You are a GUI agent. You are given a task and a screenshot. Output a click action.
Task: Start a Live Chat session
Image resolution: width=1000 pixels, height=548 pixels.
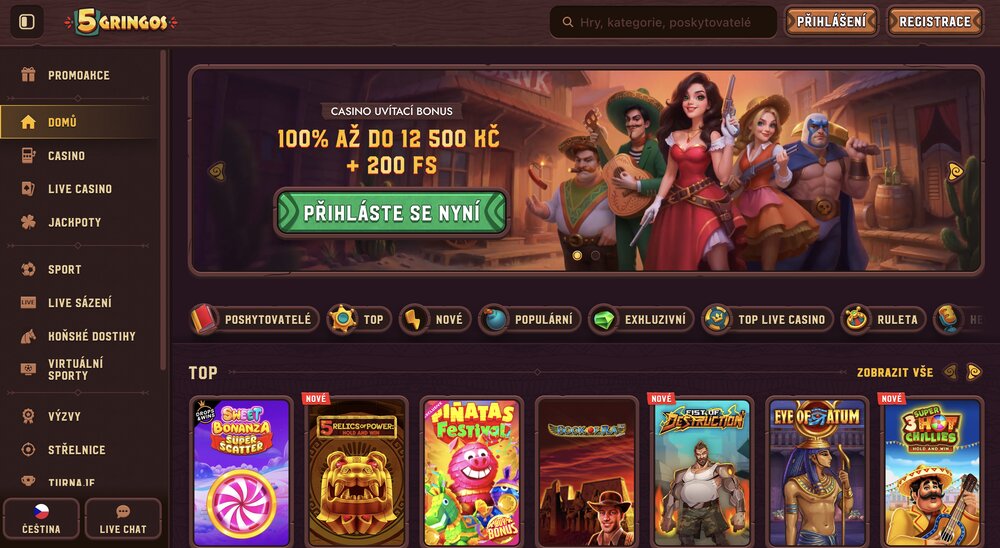coord(123,519)
